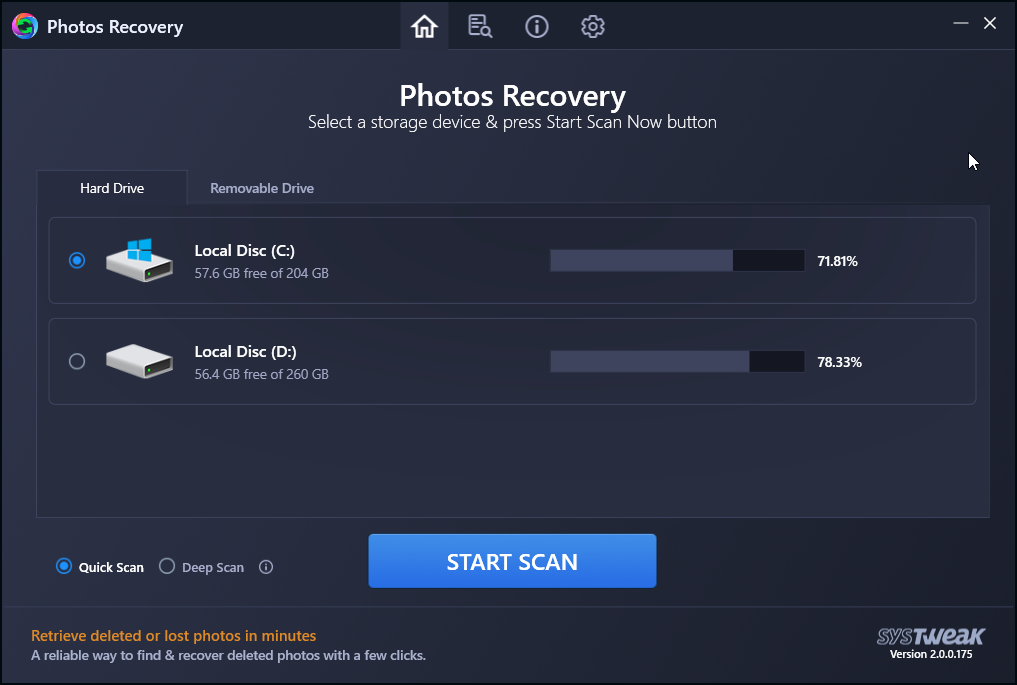Click the "Local Disc (C:)" label
The height and width of the screenshot is (685, 1017).
coord(245,251)
